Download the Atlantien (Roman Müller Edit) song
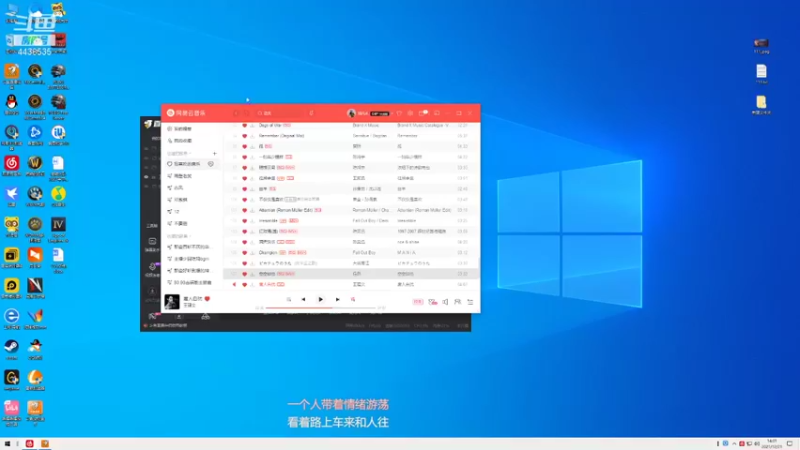Viewport: 800px width, 450px height. (252, 210)
